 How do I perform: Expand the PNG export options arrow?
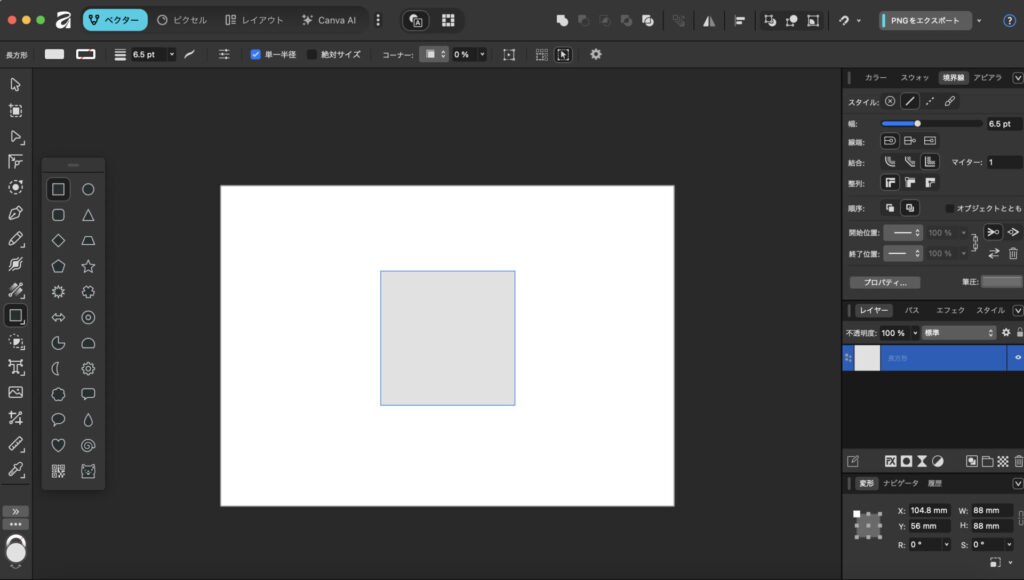(978, 20)
